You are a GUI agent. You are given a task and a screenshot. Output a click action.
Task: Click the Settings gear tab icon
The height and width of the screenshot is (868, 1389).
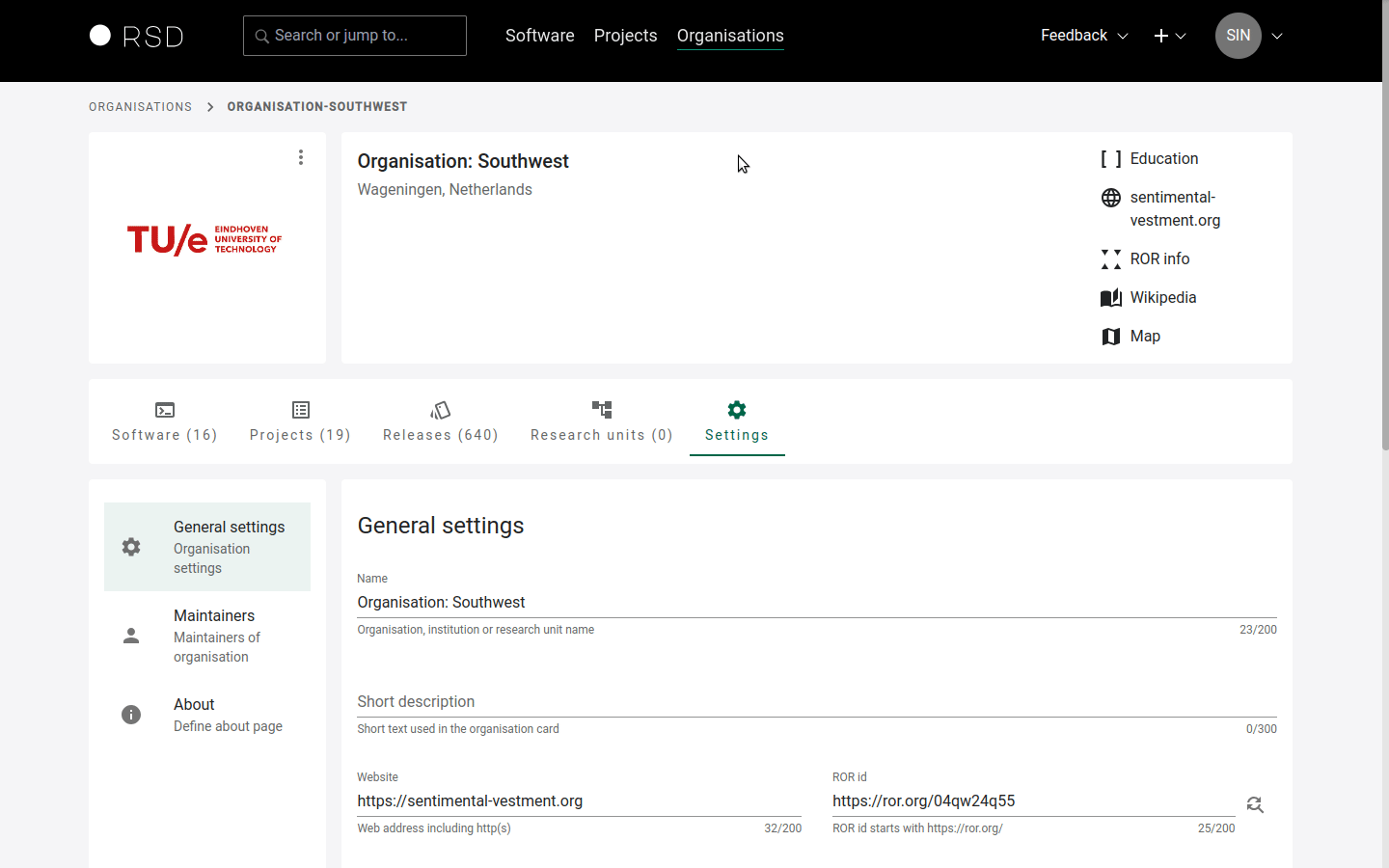coord(737,410)
